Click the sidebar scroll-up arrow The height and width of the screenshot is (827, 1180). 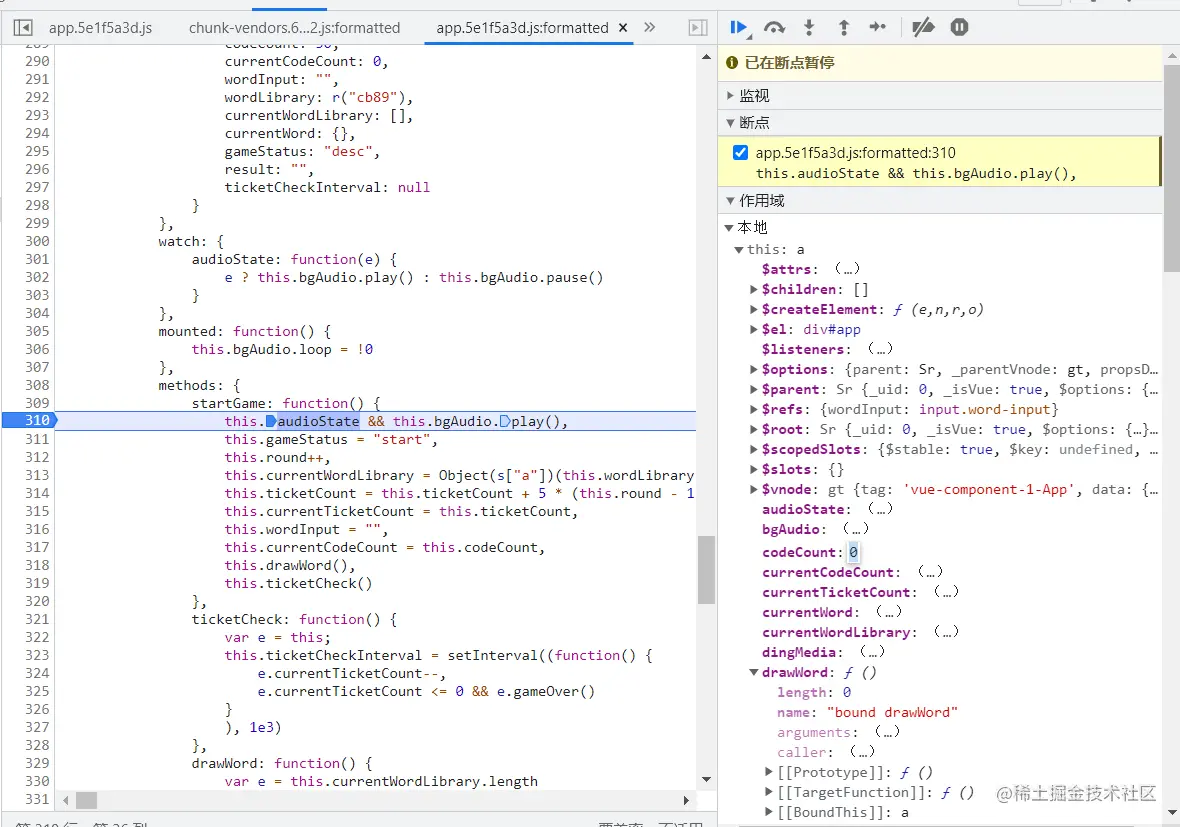click(x=1172, y=56)
